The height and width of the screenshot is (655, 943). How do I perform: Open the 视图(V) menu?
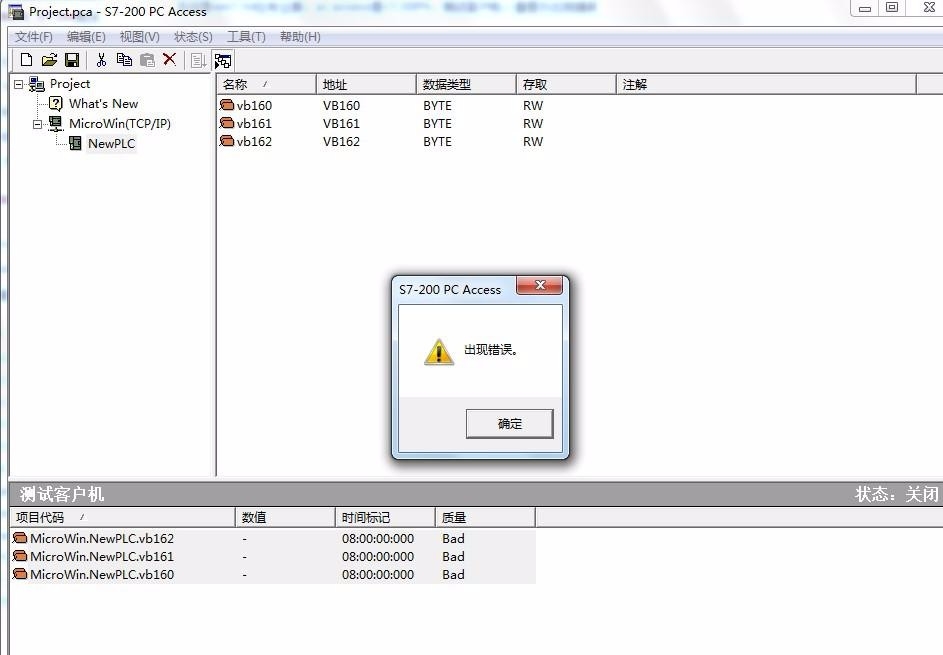pos(140,37)
